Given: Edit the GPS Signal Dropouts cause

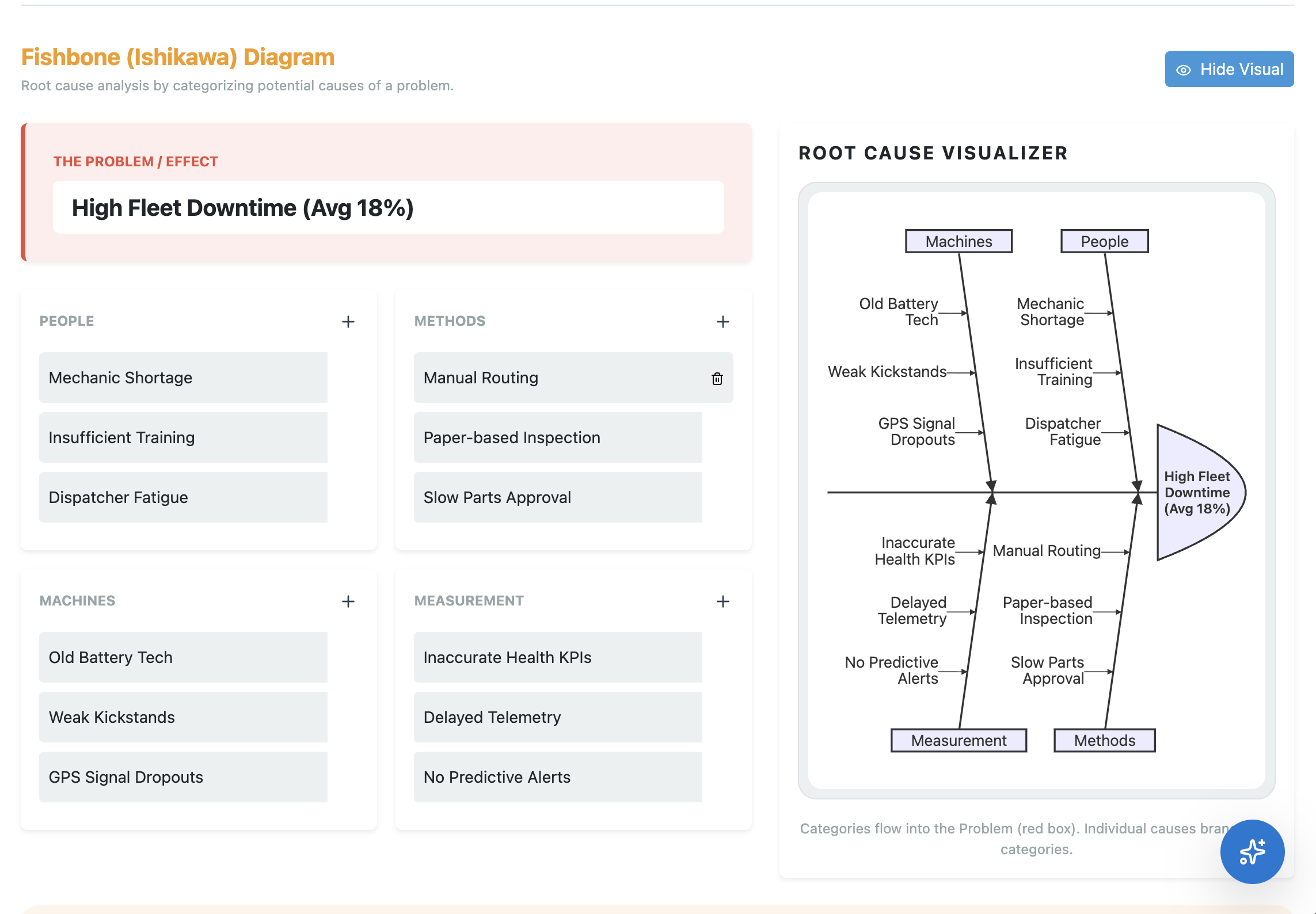Looking at the screenshot, I should (183, 777).
